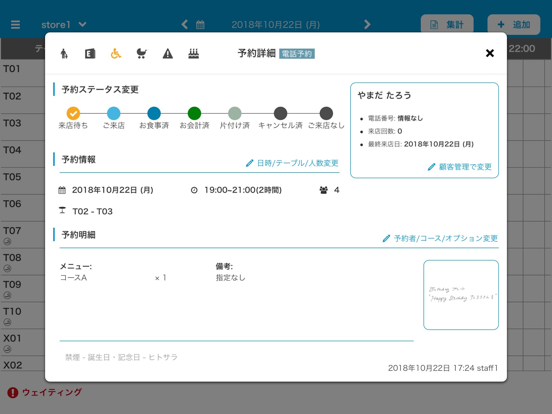Set status to キャンセル済
The width and height of the screenshot is (552, 414).
coord(280,113)
